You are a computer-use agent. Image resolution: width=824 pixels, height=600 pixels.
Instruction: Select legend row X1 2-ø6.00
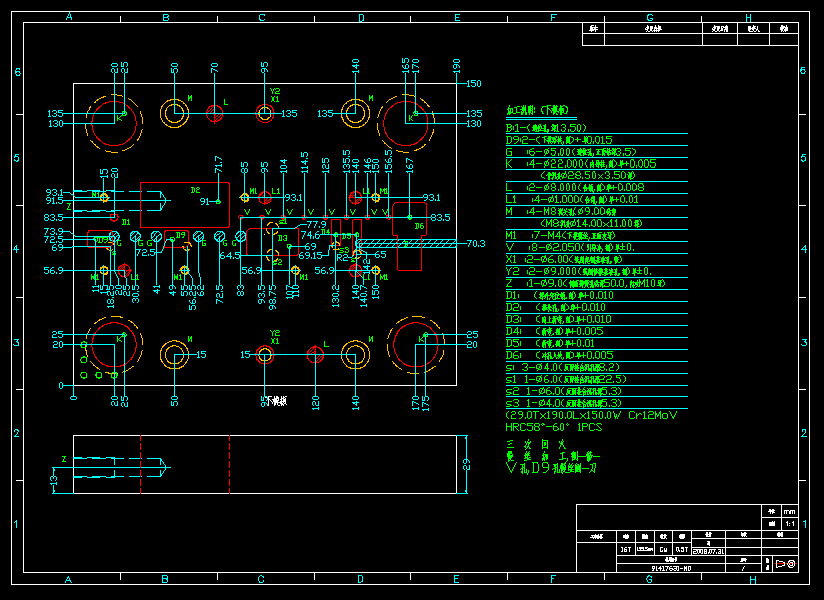564,260
